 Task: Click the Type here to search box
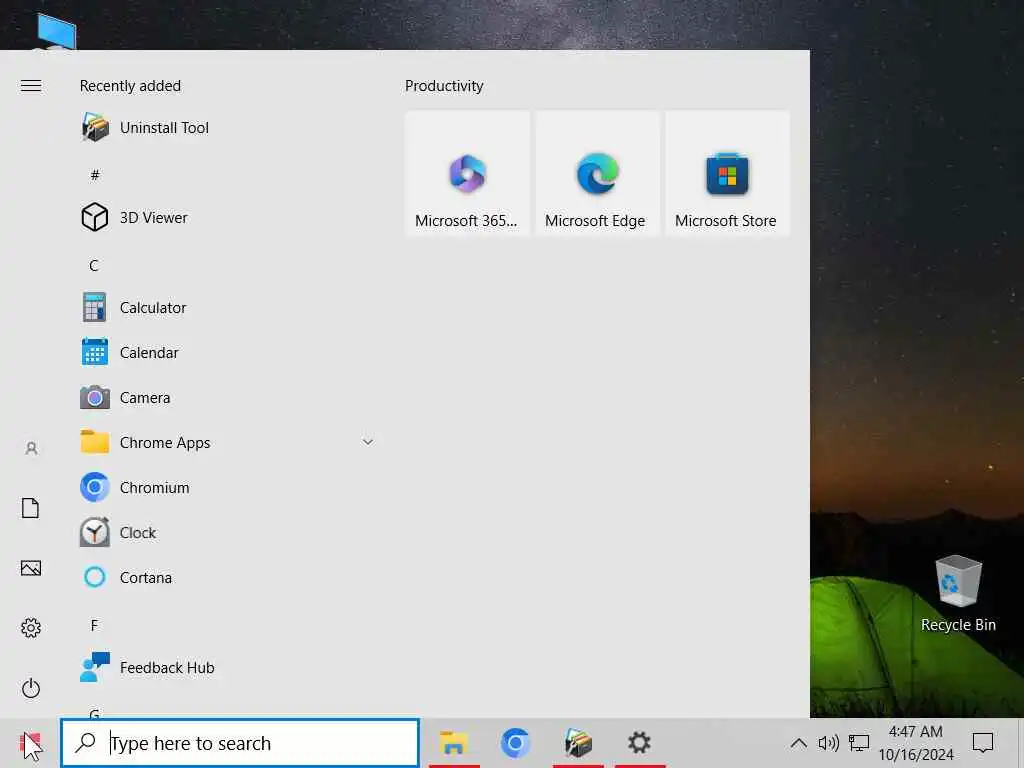pos(240,743)
